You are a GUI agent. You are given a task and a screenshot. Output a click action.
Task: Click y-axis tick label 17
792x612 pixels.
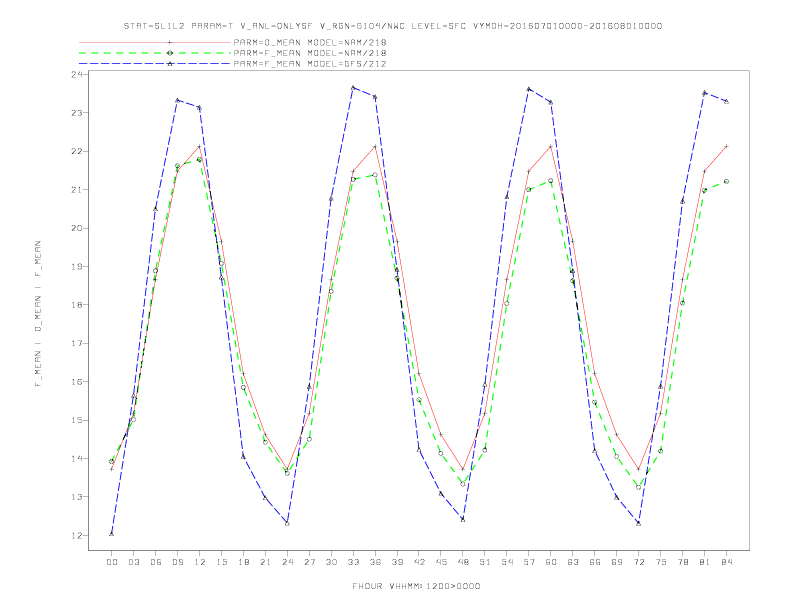(x=76, y=343)
